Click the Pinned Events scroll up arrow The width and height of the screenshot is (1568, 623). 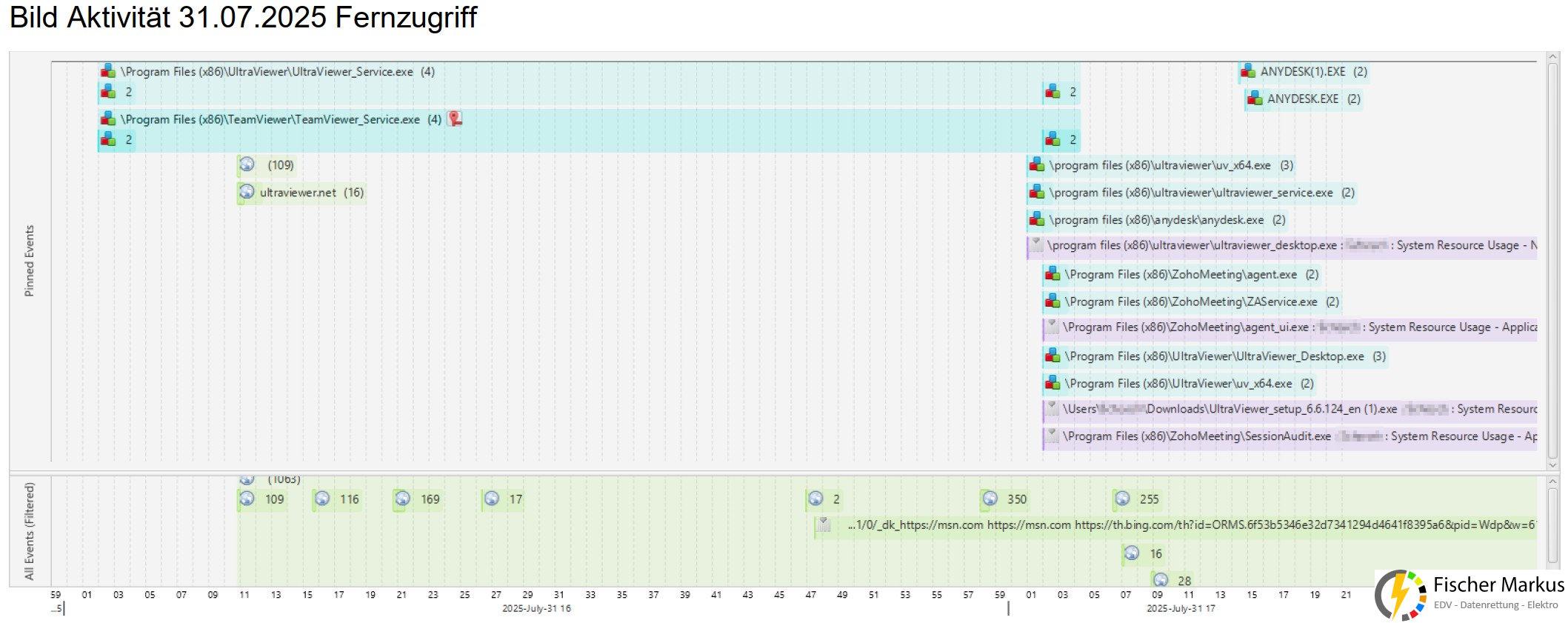(x=1552, y=57)
